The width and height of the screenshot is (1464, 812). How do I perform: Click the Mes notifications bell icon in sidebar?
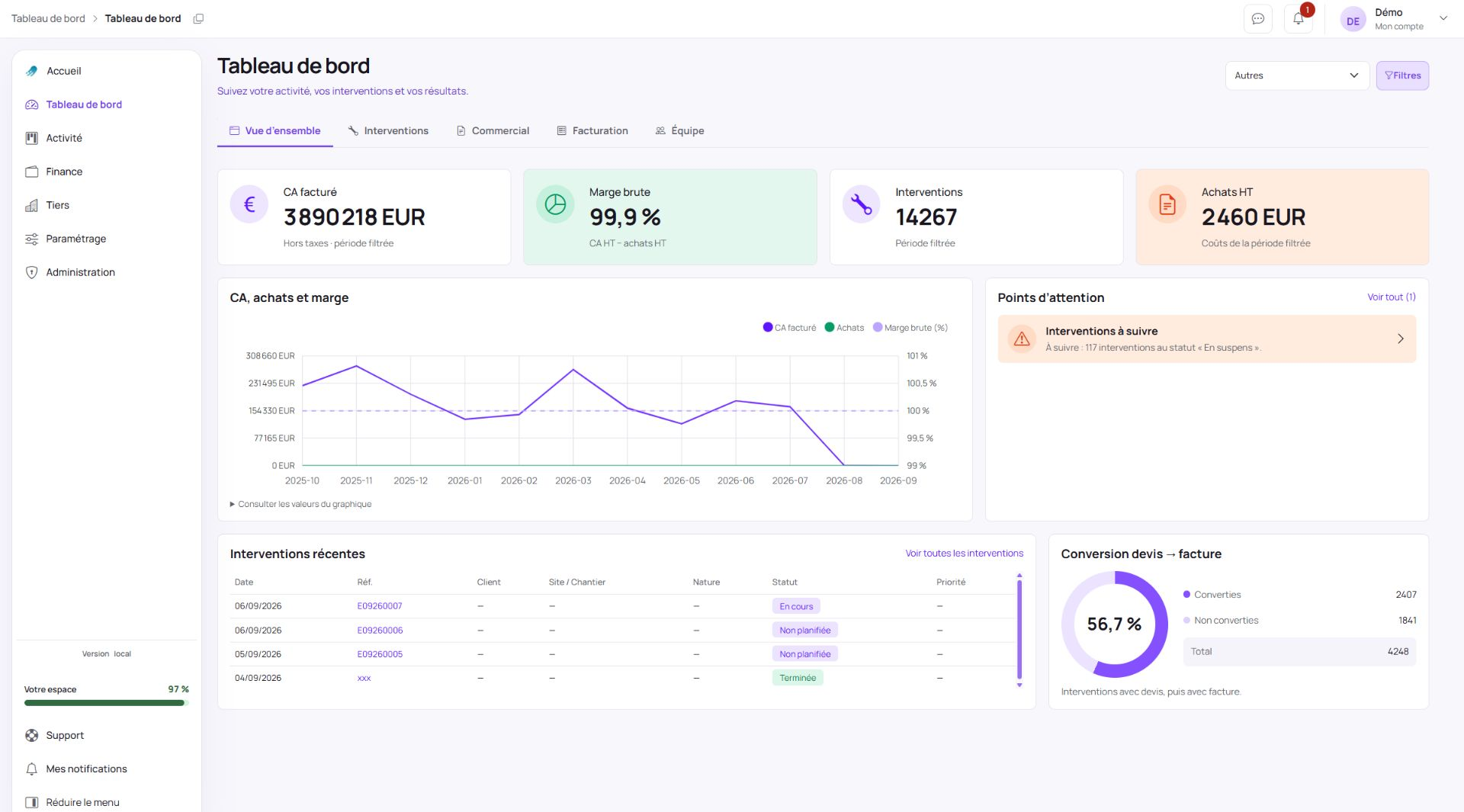coord(31,769)
